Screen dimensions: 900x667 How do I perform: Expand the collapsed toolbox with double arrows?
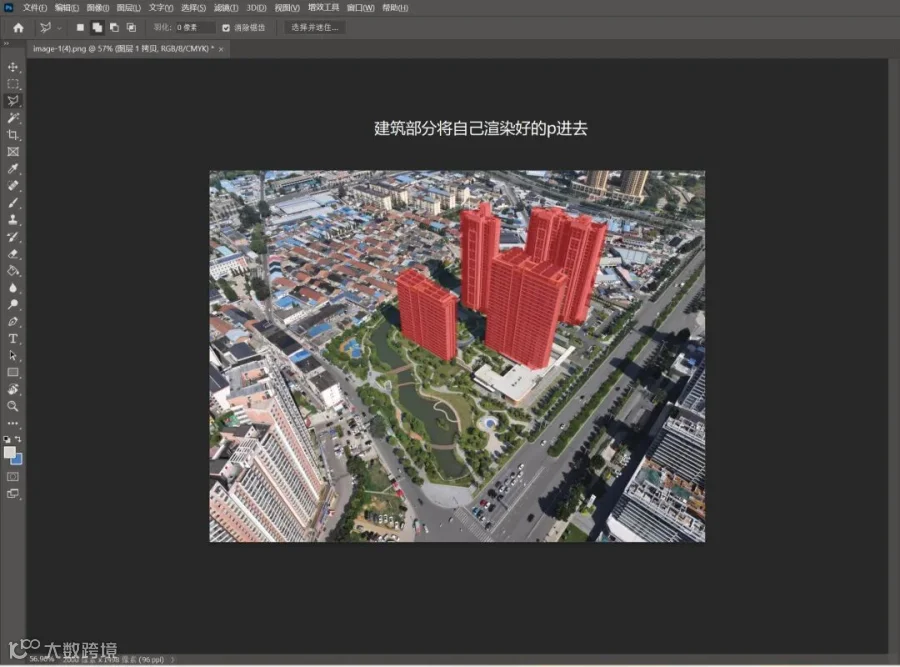[6, 44]
